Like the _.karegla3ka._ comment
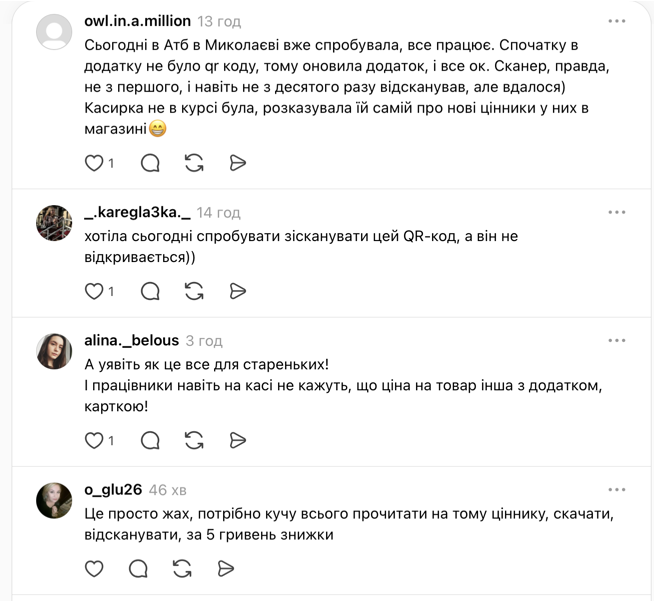Viewport: 654px width, 601px height. point(94,291)
